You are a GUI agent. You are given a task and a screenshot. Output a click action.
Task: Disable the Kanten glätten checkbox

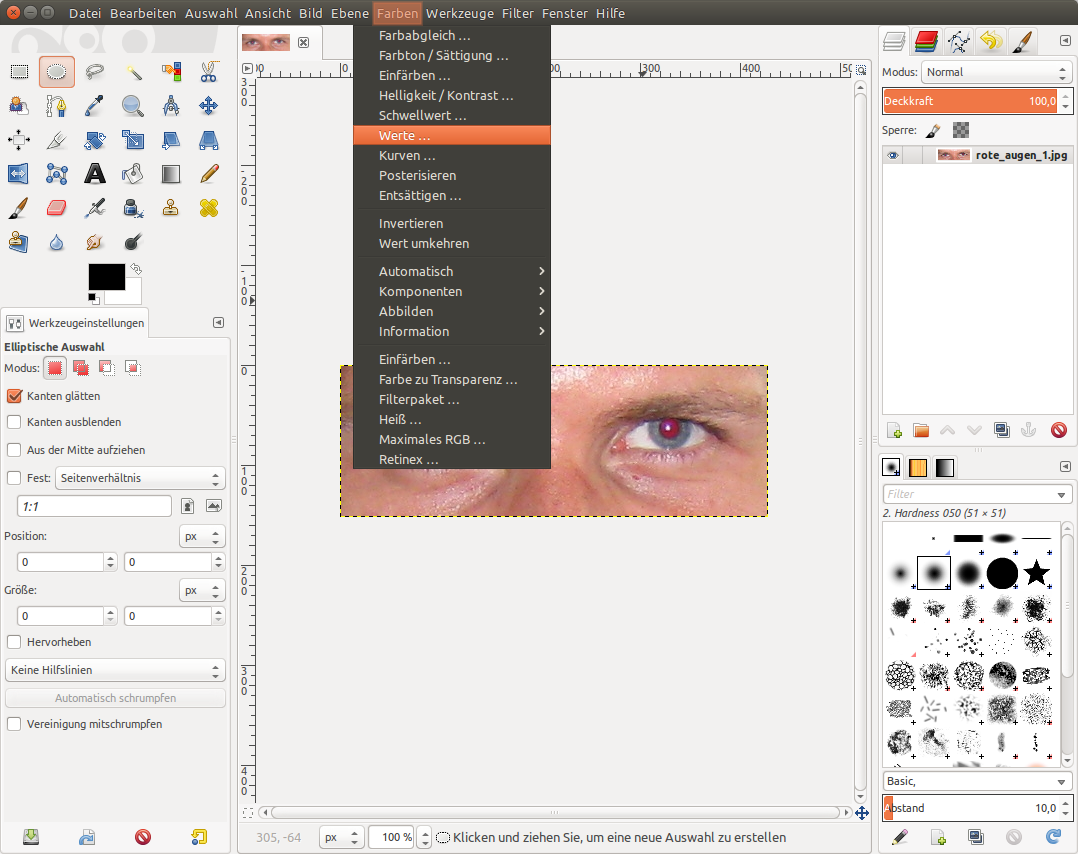(14, 396)
